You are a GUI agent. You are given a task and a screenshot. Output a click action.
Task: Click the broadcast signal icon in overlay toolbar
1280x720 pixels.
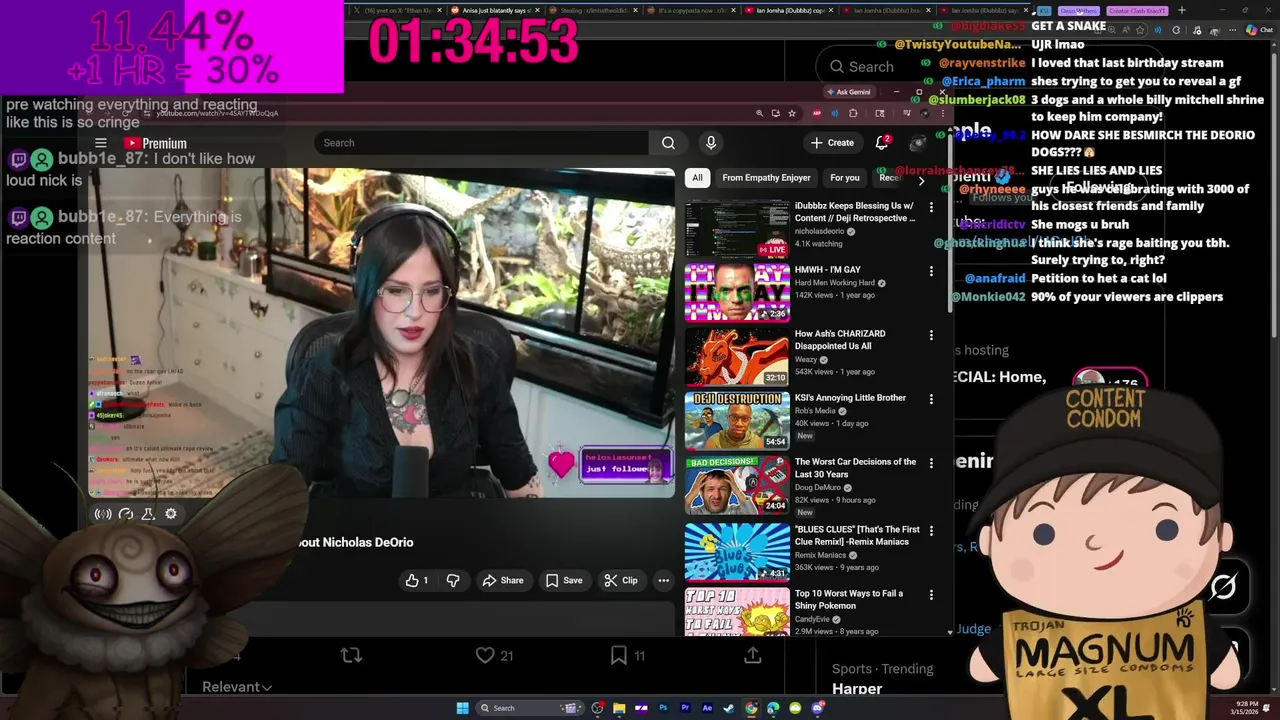point(102,514)
